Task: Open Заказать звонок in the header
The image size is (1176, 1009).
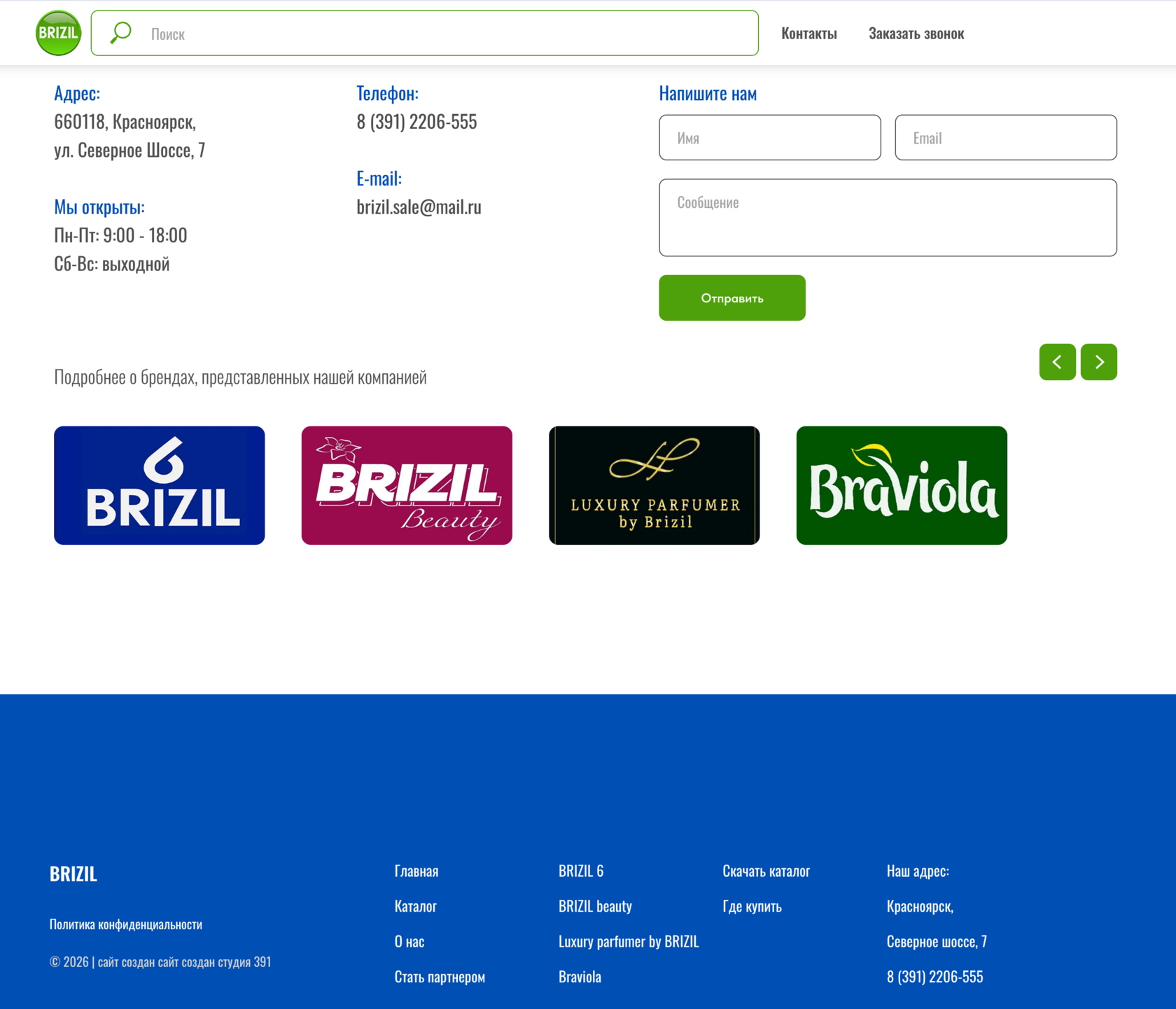Action: click(x=916, y=33)
